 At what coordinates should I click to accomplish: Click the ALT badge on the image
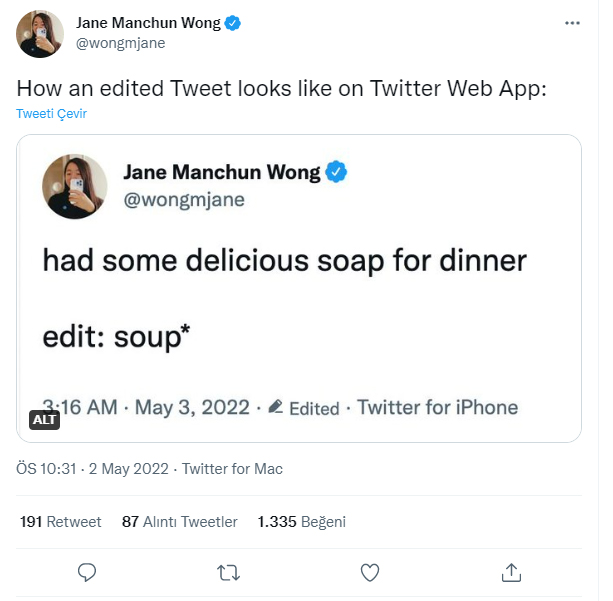(x=44, y=420)
